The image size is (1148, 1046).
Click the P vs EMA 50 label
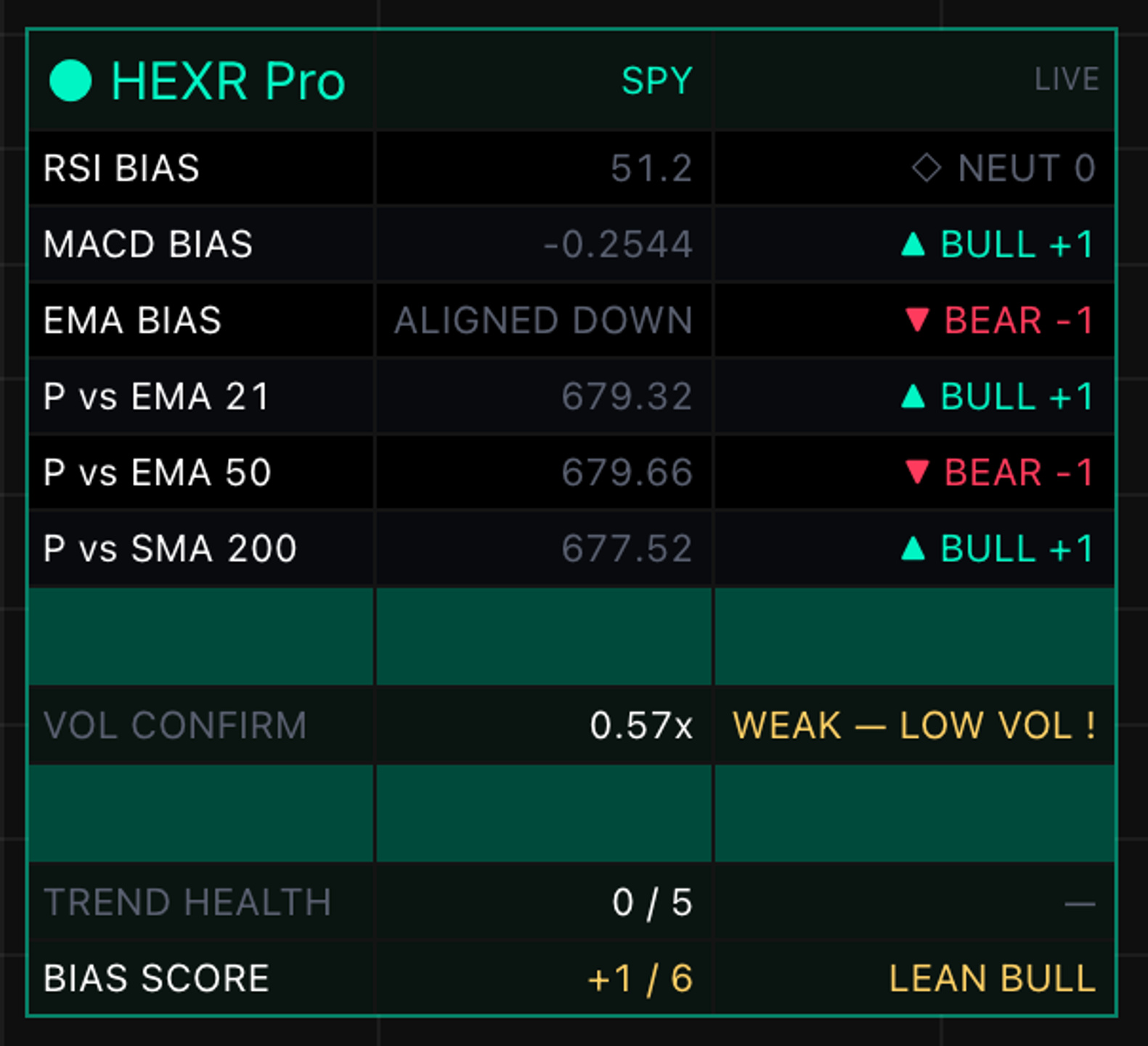pyautogui.click(x=157, y=473)
